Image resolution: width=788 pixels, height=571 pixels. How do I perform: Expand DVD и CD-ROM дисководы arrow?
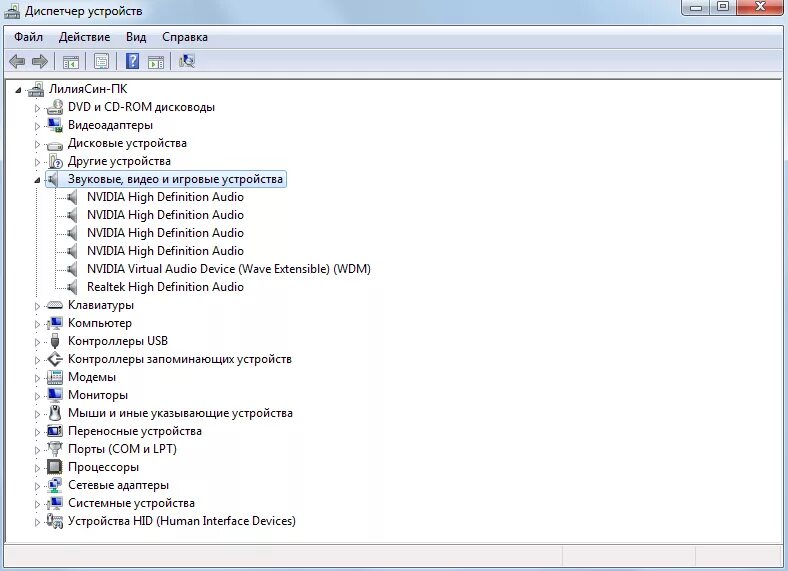coord(37,108)
